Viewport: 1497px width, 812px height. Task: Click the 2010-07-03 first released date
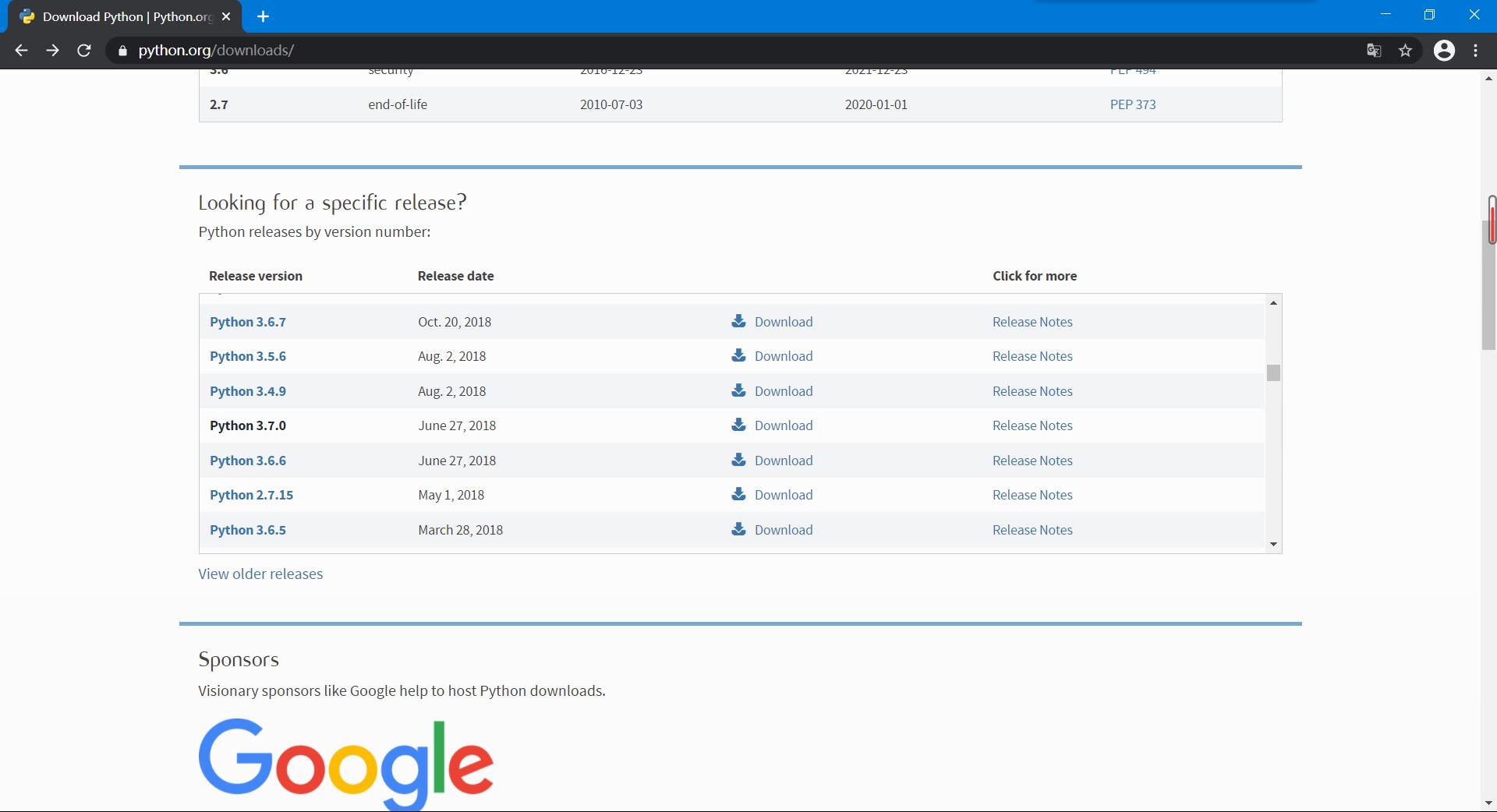tap(611, 104)
